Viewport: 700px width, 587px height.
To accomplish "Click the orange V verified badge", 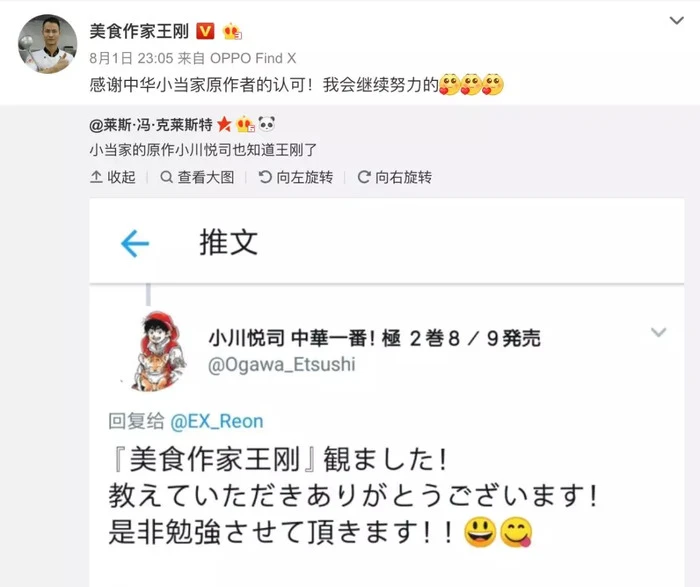I will (205, 31).
